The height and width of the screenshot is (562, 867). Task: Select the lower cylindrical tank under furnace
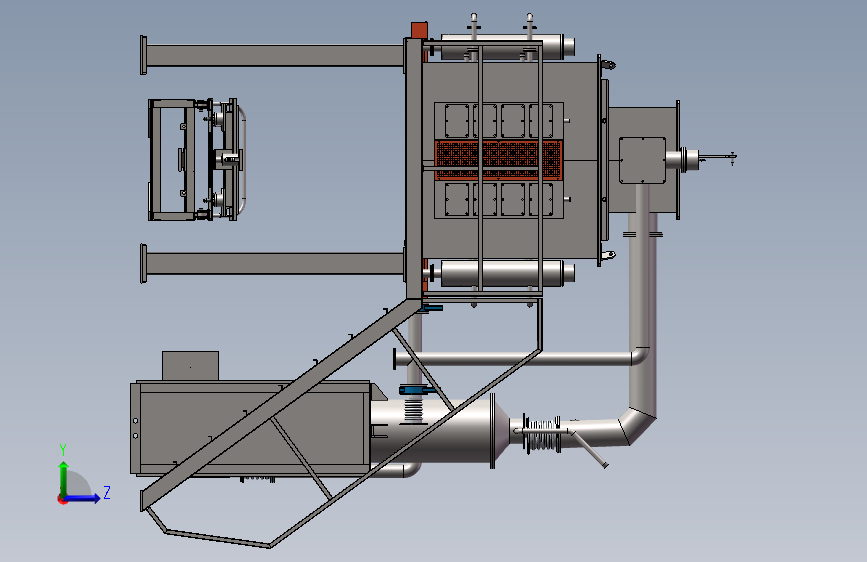pyautogui.click(x=502, y=273)
